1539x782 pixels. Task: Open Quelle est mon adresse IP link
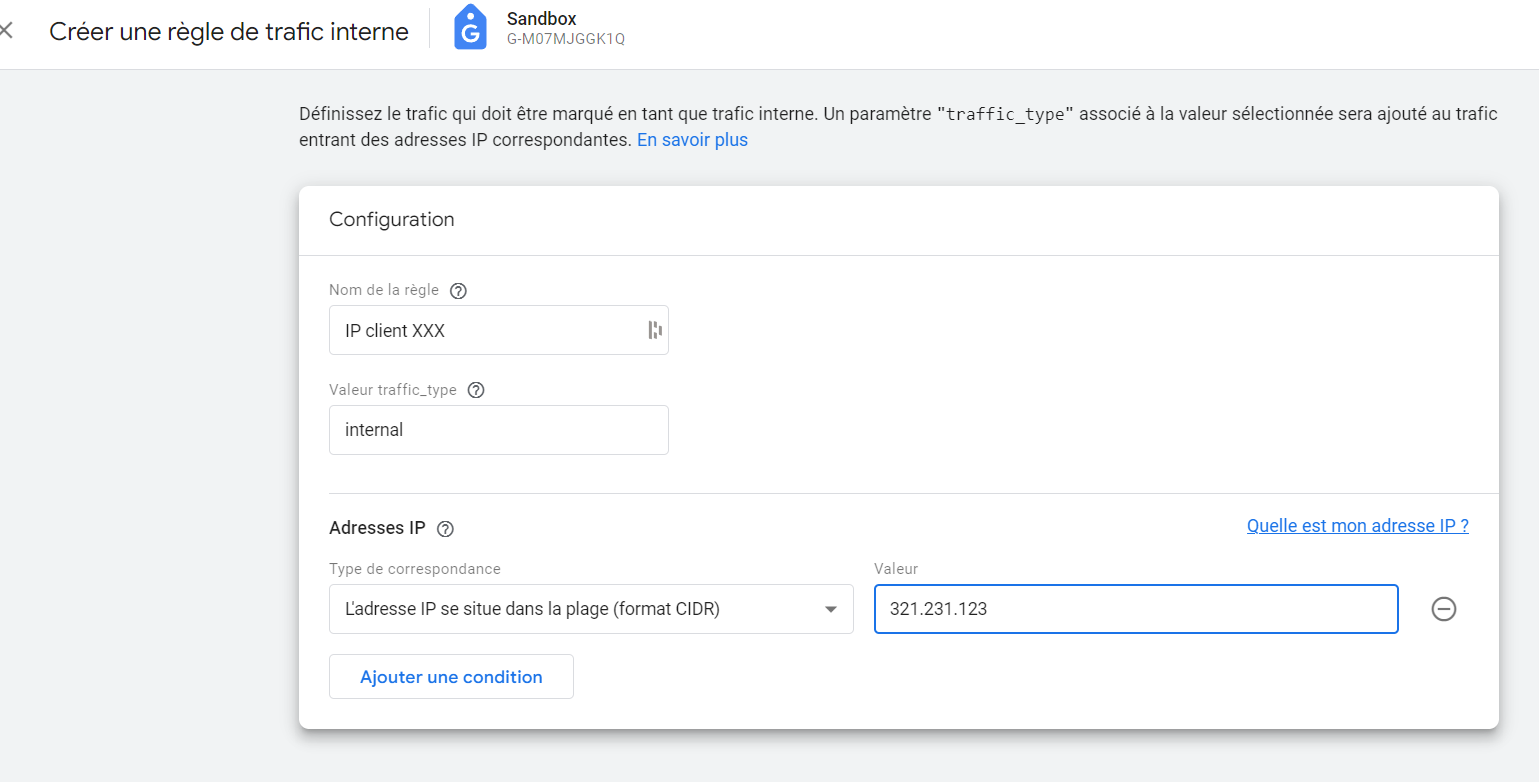(1357, 526)
